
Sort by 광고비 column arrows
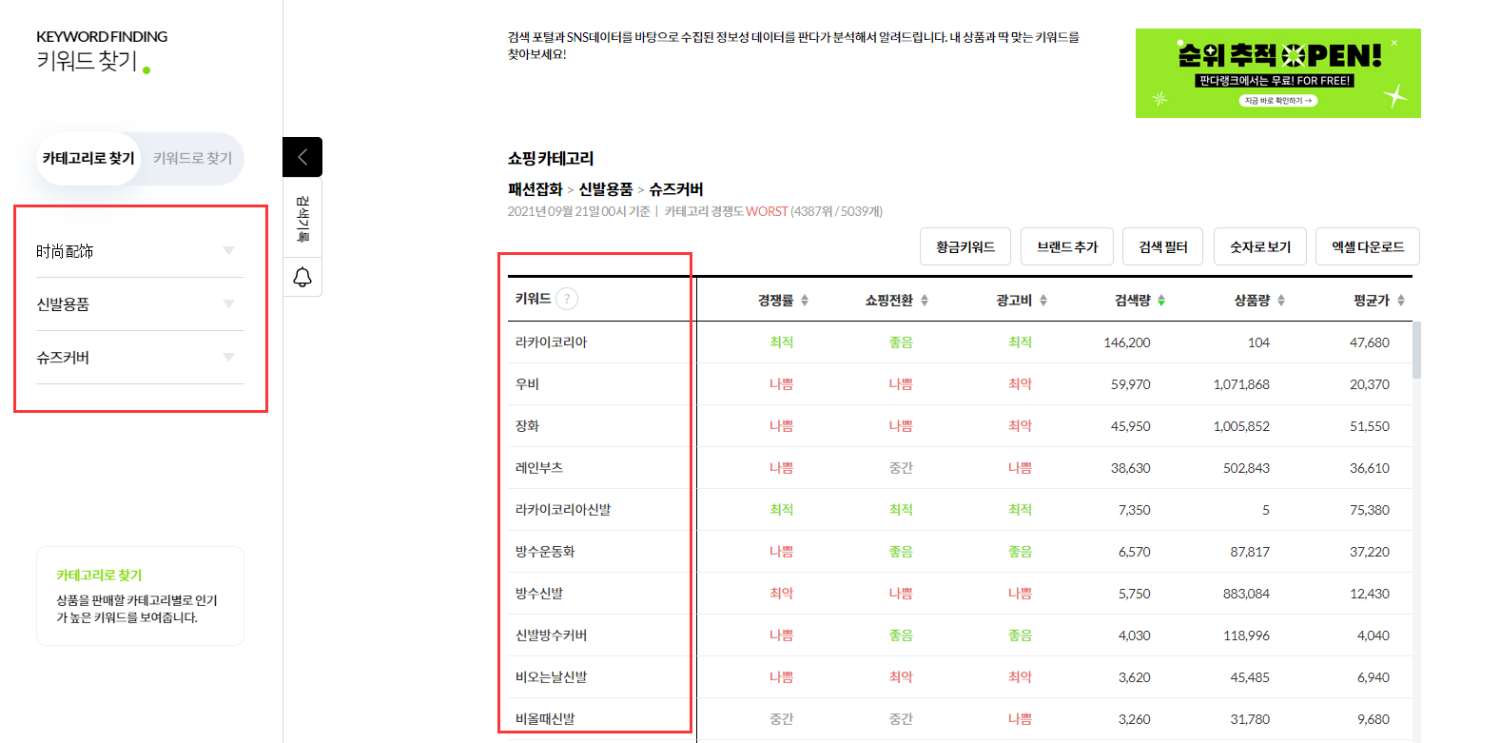coord(1044,300)
